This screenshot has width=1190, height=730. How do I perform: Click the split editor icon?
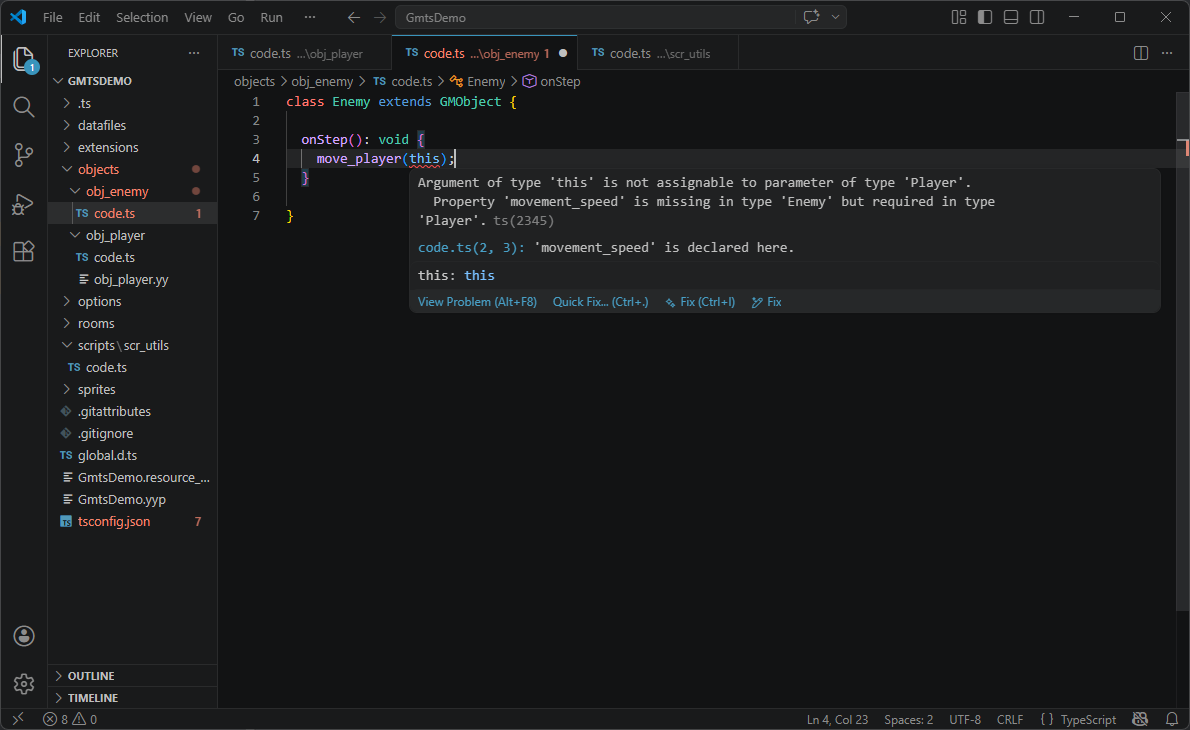tap(1141, 52)
